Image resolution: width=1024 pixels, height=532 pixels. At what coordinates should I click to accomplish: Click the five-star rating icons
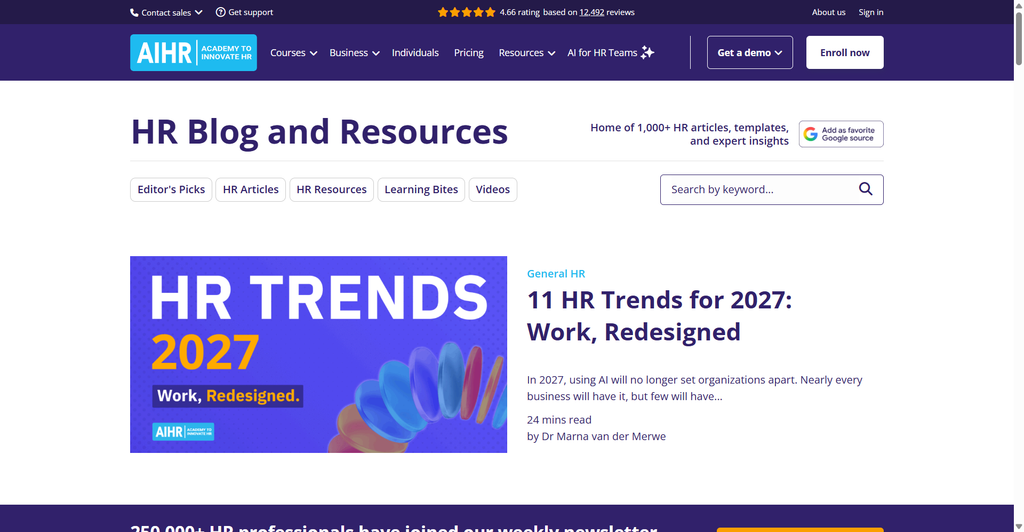coord(466,12)
